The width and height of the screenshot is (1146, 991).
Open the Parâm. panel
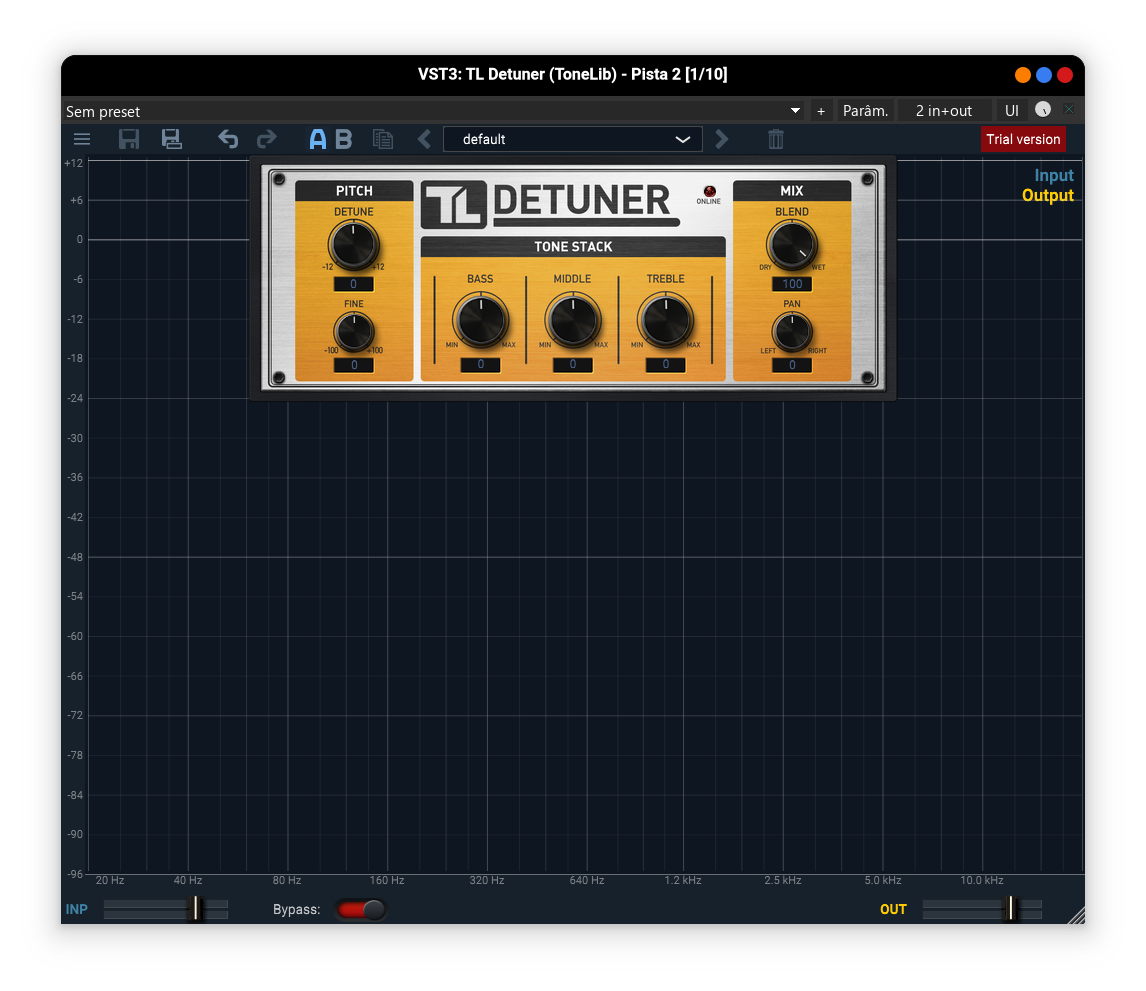point(866,110)
